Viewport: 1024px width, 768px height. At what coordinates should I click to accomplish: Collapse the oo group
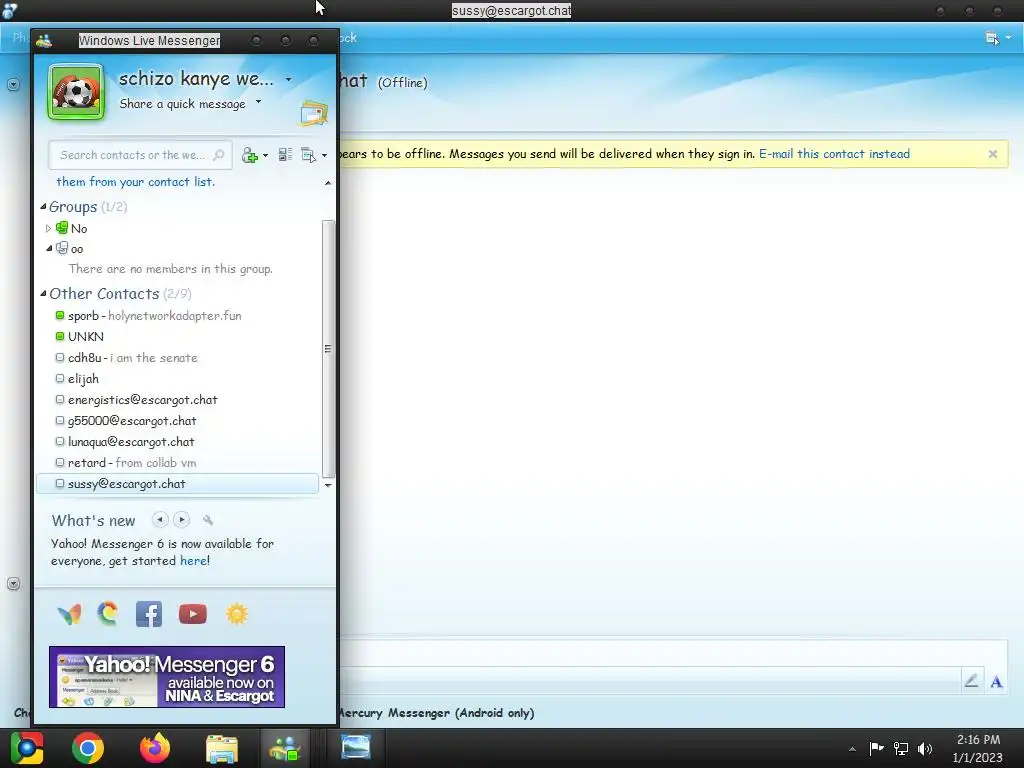pyautogui.click(x=49, y=248)
